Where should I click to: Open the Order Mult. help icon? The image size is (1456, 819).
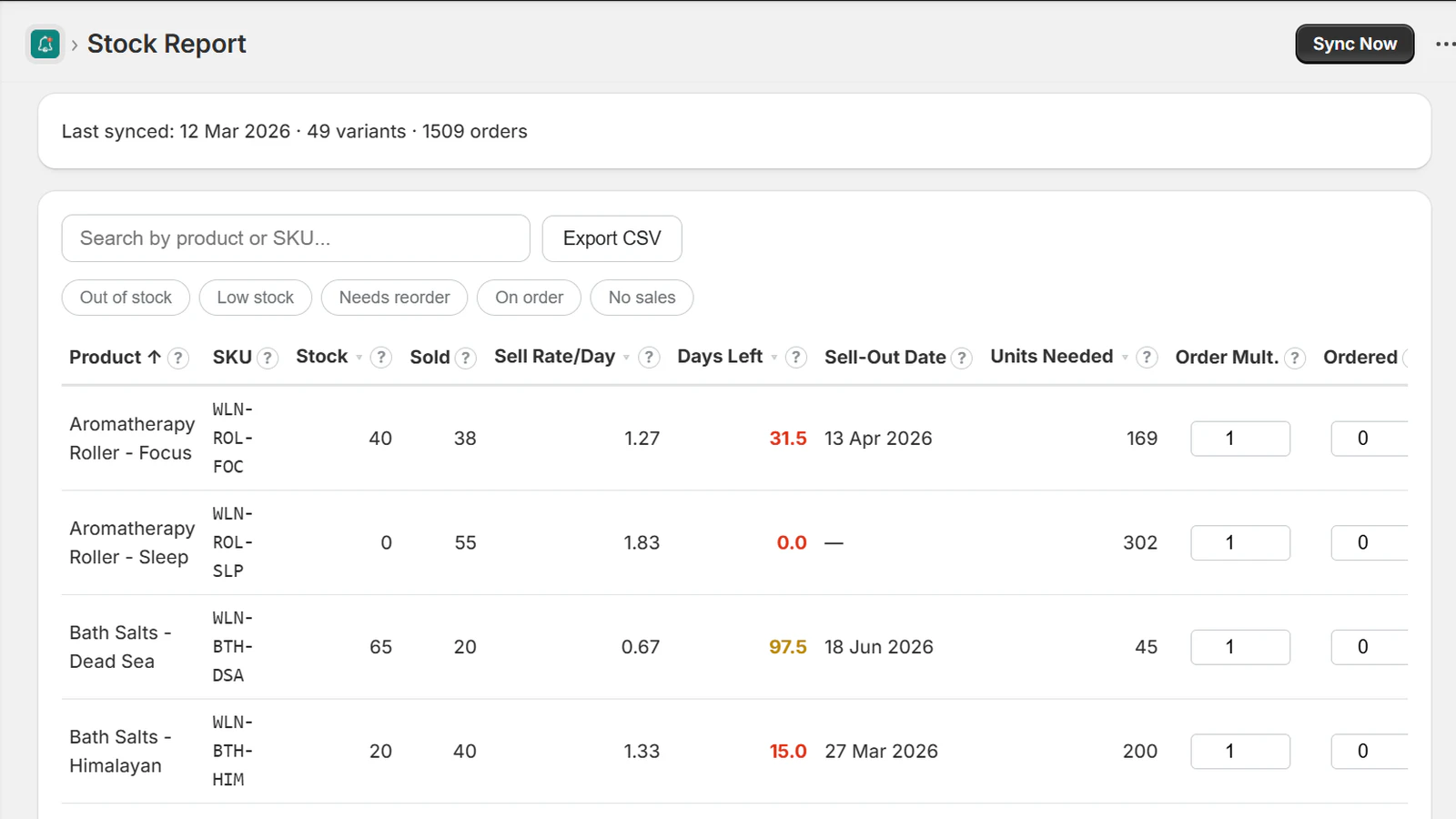tap(1296, 358)
